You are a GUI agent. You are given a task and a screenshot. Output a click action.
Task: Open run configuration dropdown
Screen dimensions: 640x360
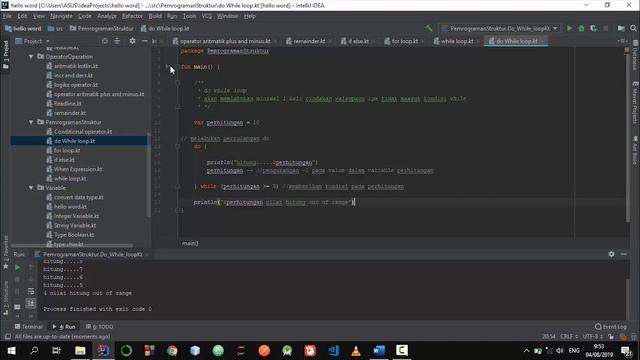point(500,28)
